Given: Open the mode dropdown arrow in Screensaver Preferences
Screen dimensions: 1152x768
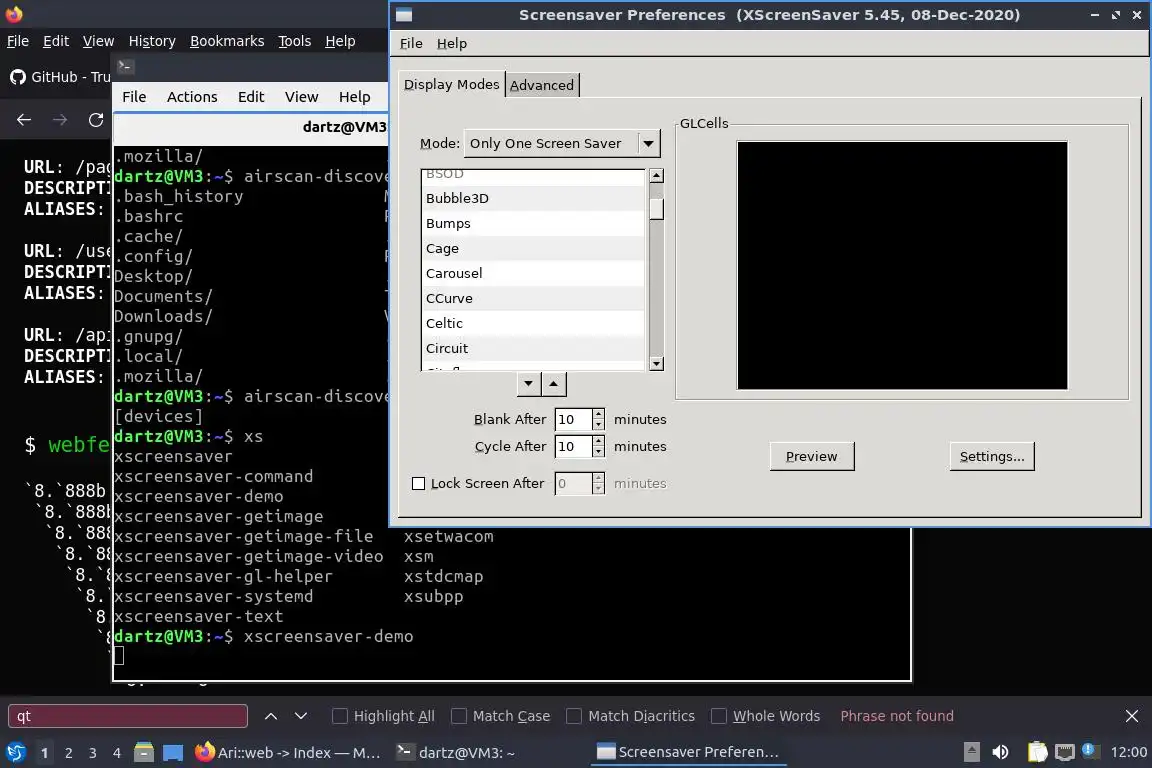Looking at the screenshot, I should (648, 143).
